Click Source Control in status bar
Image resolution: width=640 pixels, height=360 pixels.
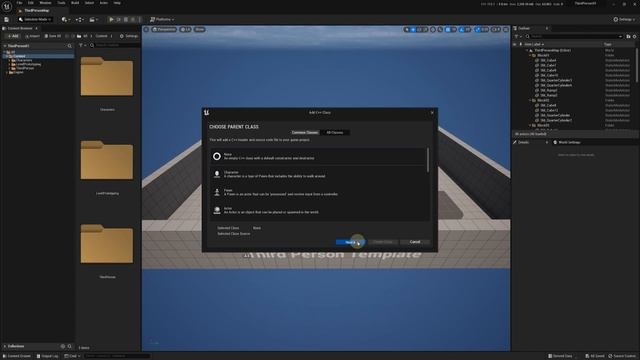[x=622, y=356]
